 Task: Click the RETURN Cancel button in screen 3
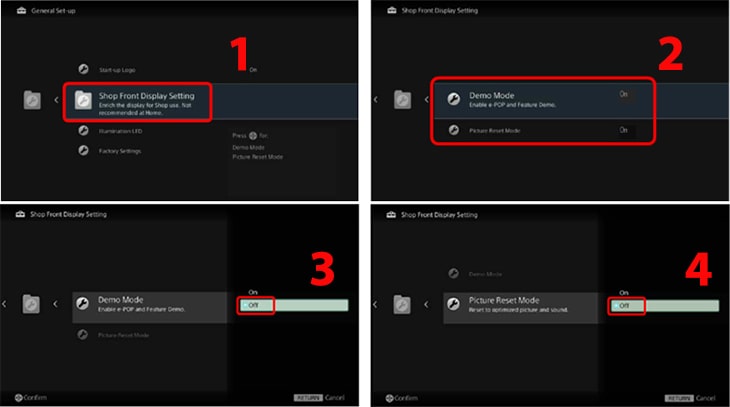point(319,398)
